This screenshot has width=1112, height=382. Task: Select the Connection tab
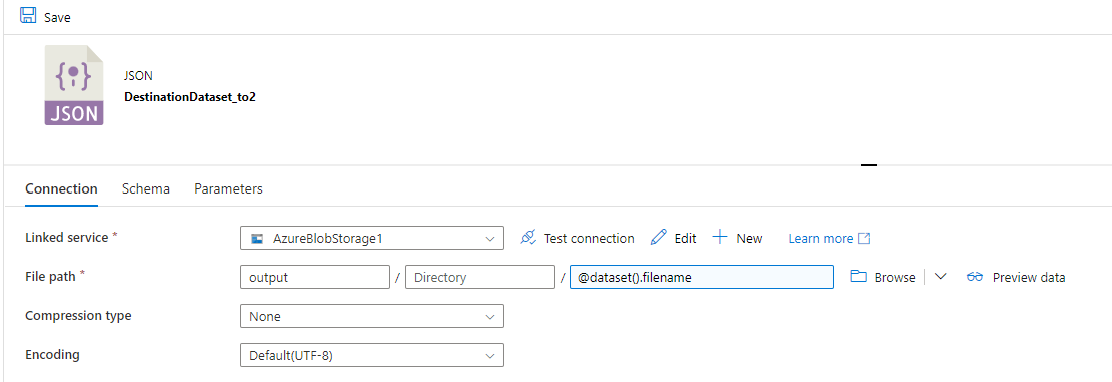(61, 189)
